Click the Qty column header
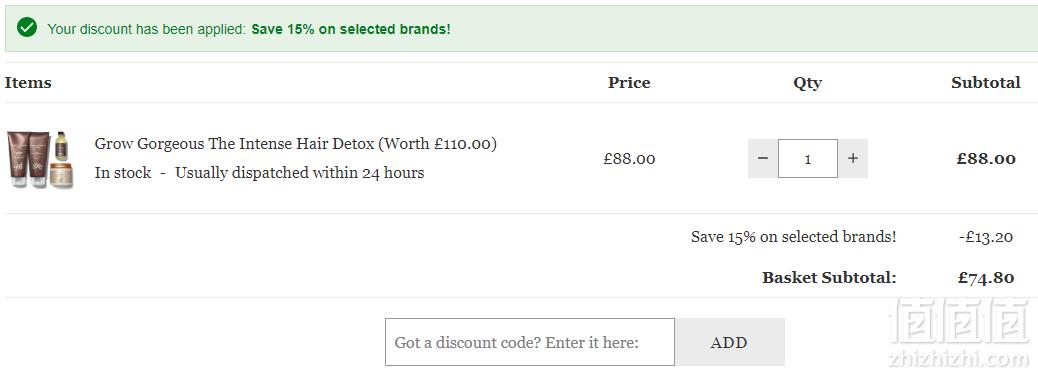 click(808, 83)
